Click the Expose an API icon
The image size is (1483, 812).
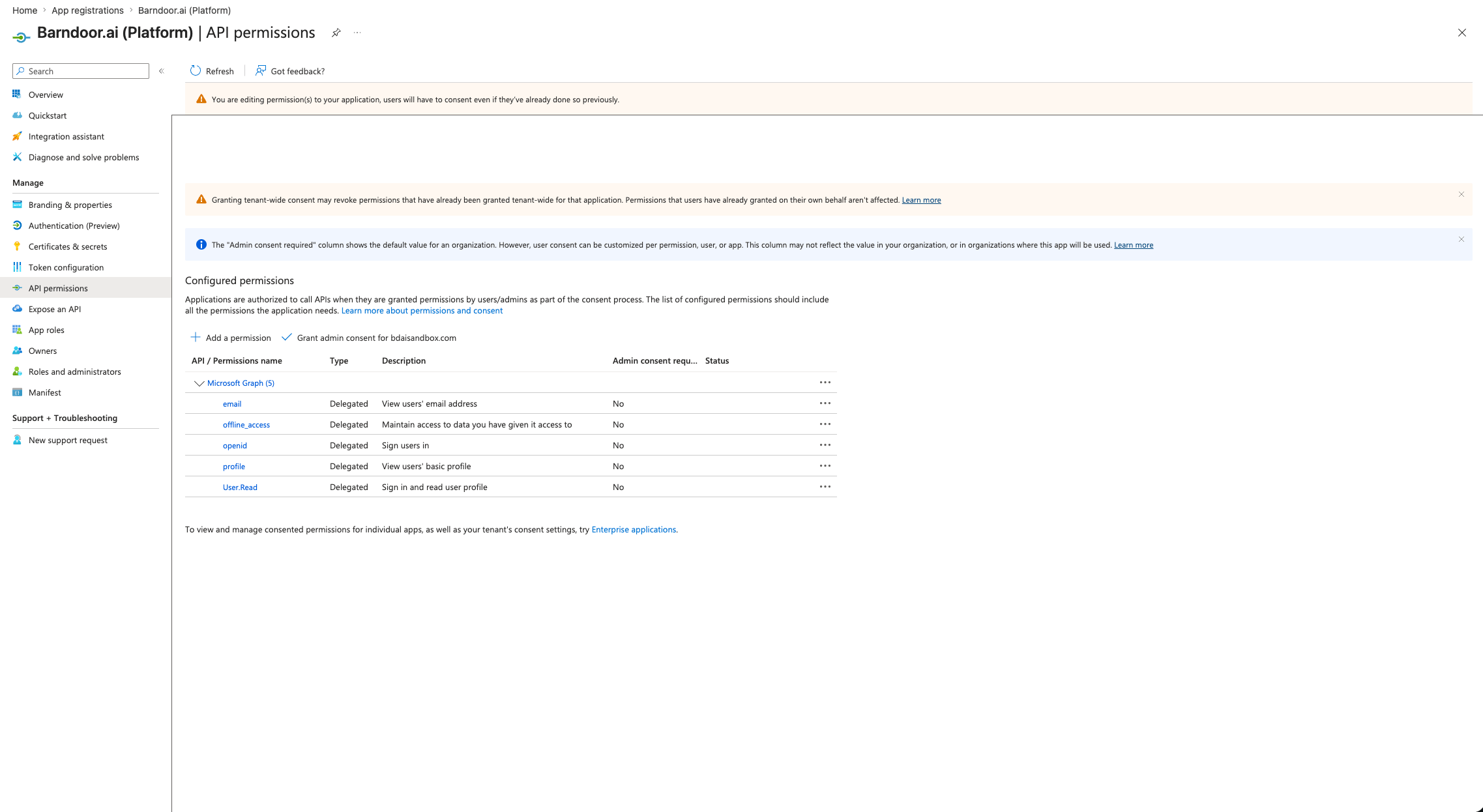click(x=17, y=309)
